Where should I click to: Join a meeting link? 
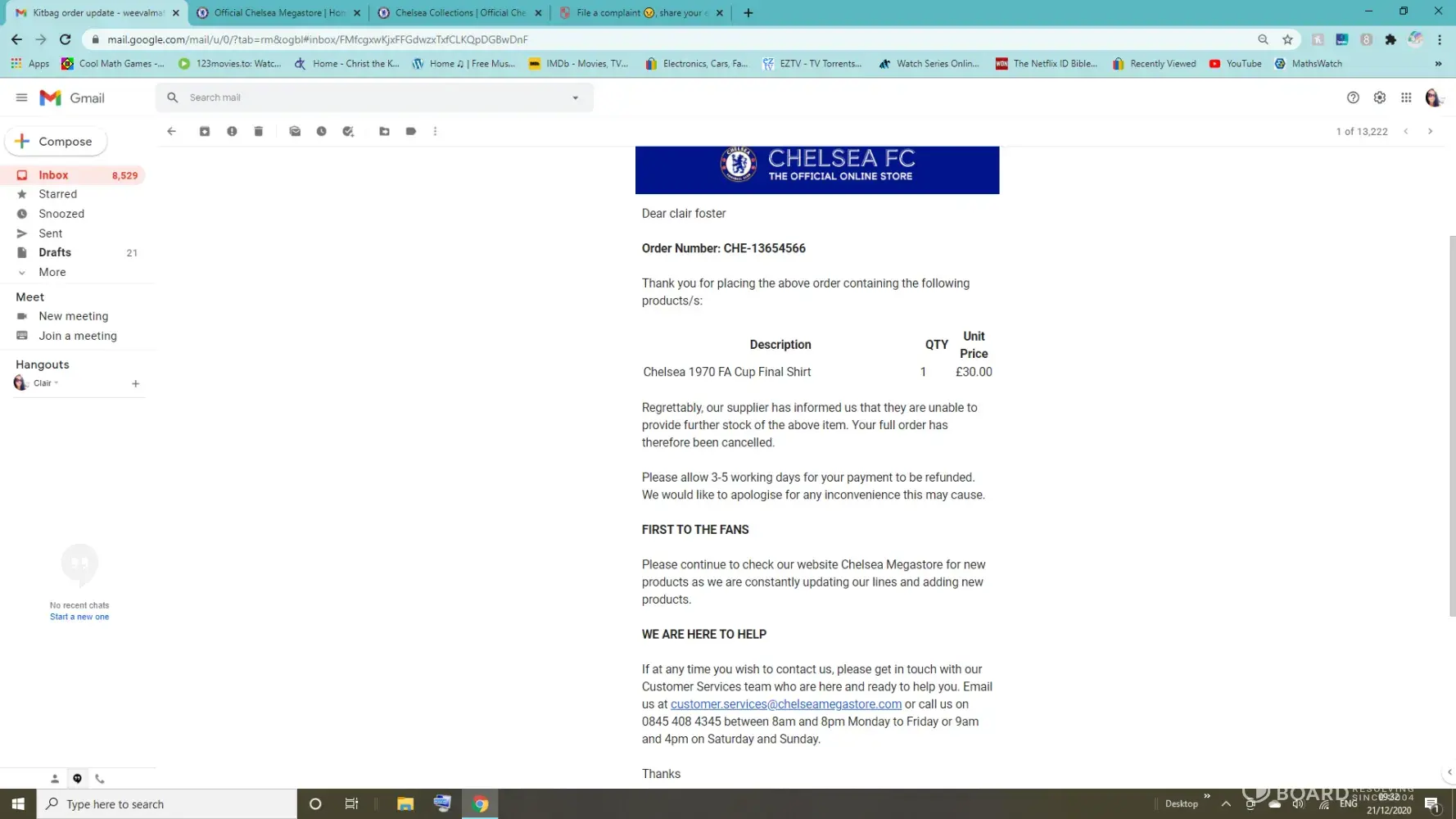77,336
